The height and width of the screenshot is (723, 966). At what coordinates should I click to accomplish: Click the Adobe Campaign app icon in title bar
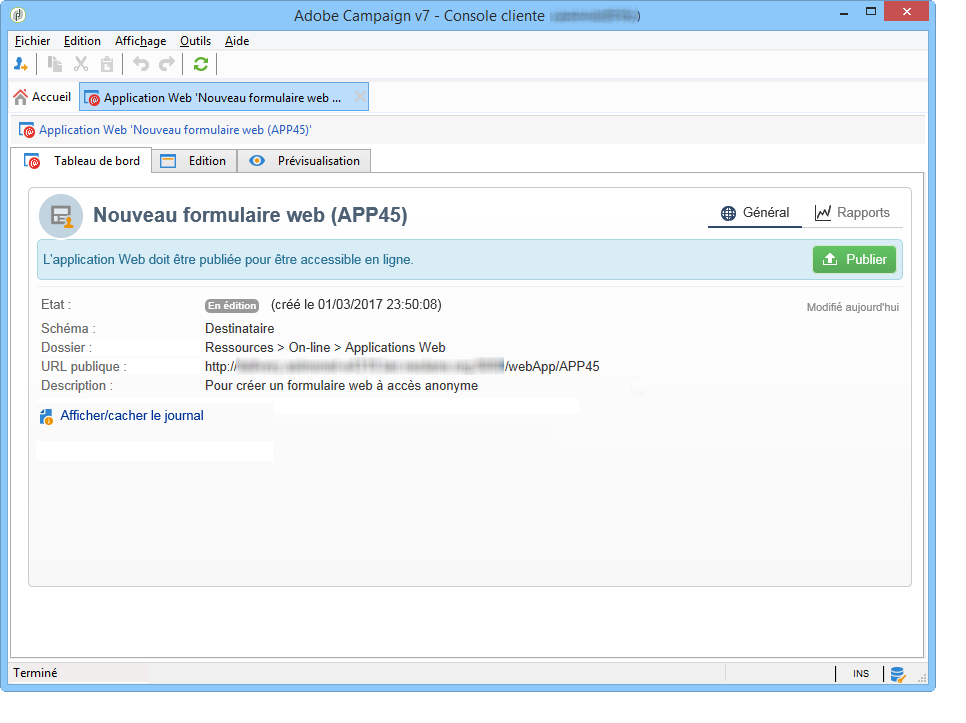[x=18, y=15]
